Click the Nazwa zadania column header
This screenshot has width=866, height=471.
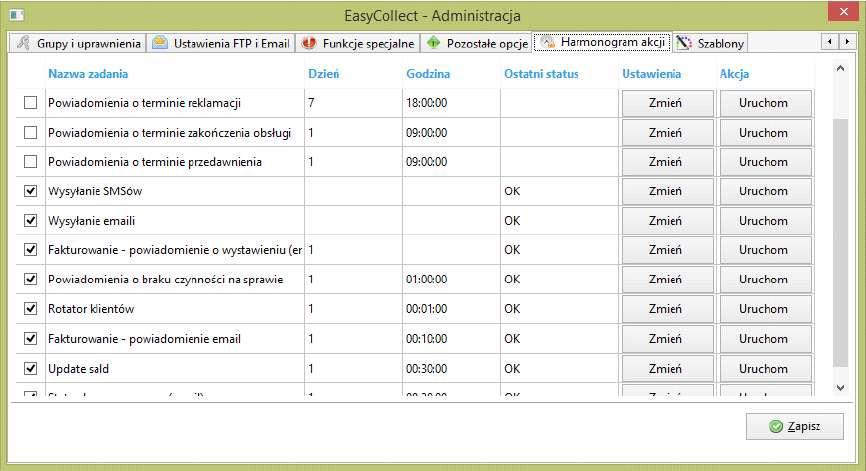tap(88, 74)
